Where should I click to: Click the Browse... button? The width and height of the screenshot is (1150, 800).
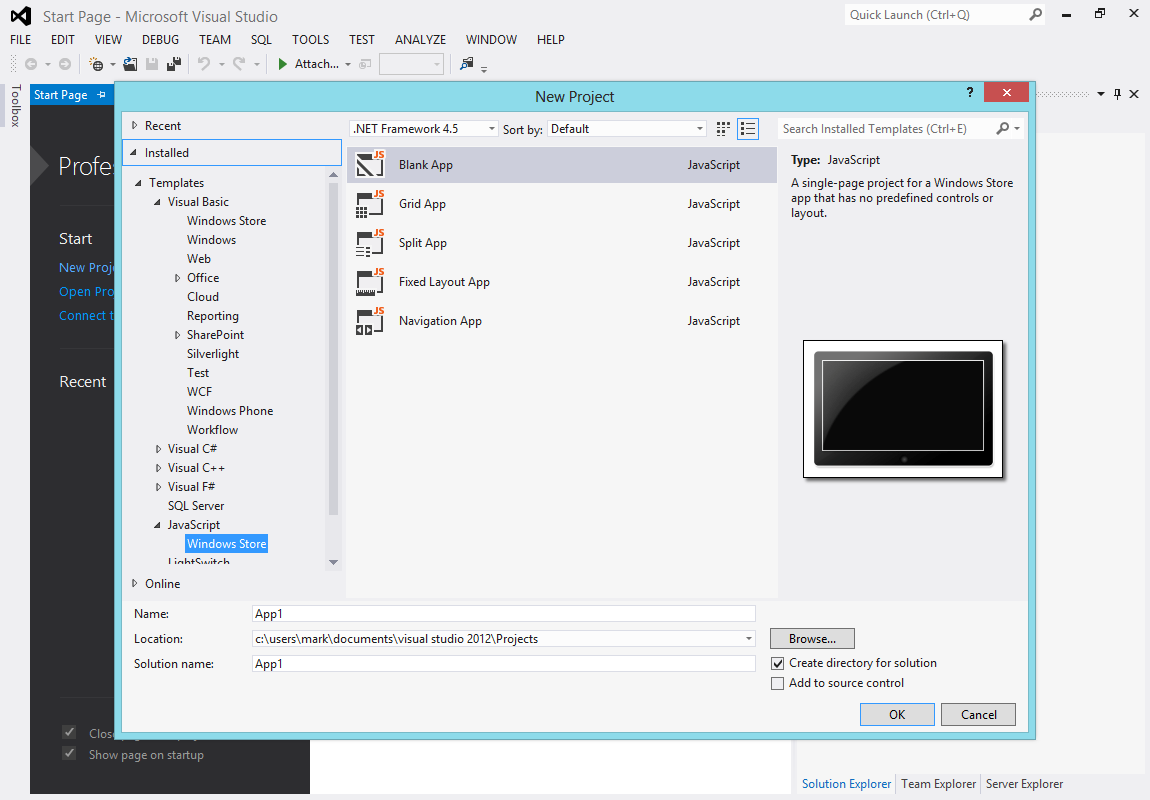[x=812, y=639]
